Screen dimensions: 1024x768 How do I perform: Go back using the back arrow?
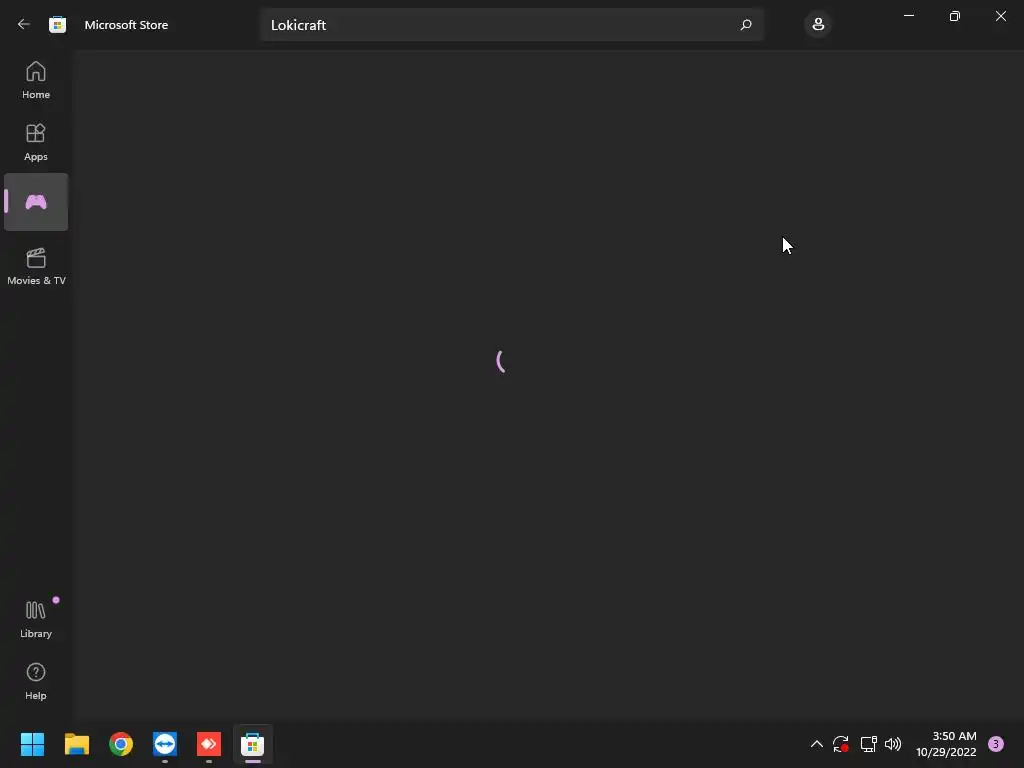point(24,24)
